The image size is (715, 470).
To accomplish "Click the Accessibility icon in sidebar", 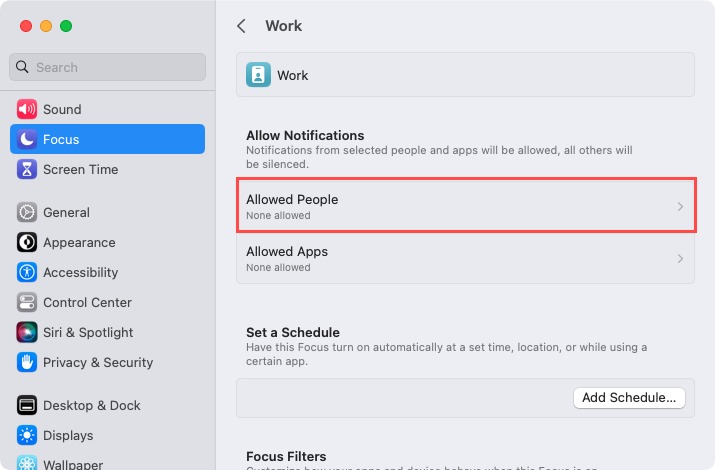I will 27,272.
